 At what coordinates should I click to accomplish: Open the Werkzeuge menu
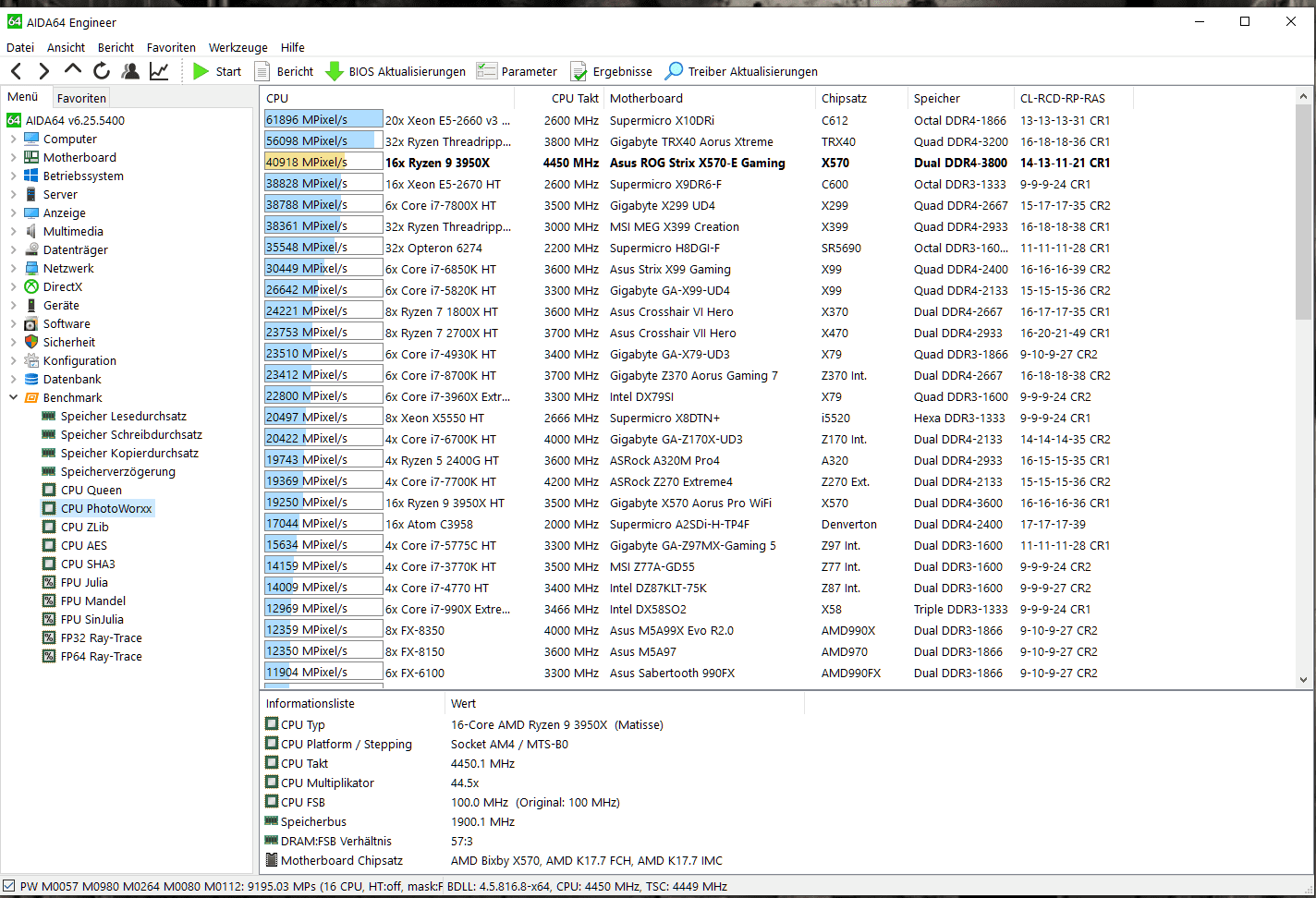coord(238,47)
